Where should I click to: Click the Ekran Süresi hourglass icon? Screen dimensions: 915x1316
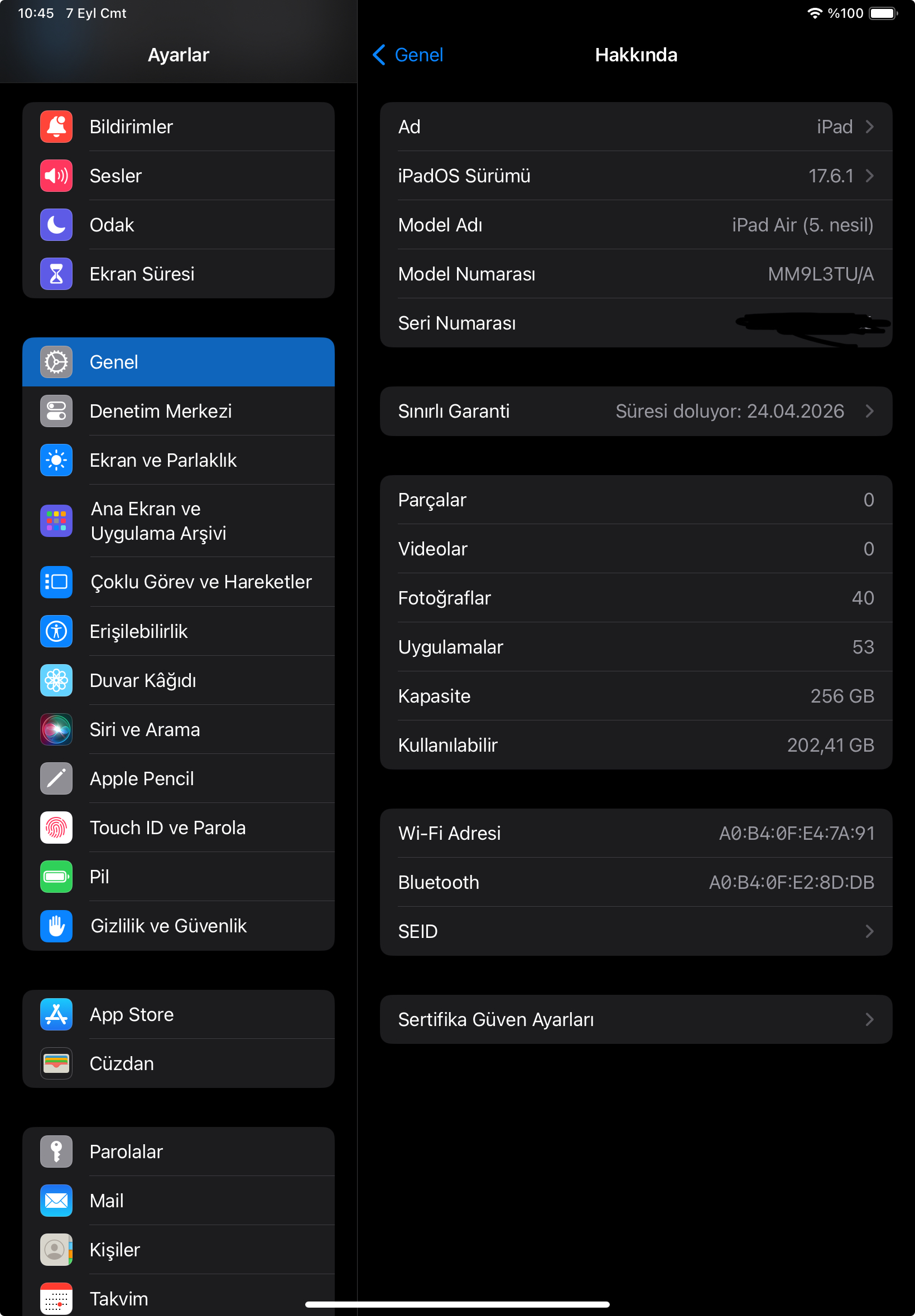point(56,274)
